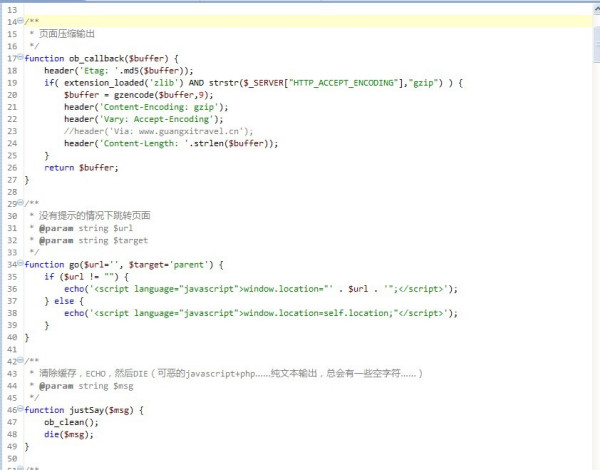Place cursor on 'Etag: ' string
Screen dimensions: 600x470
pyautogui.click(x=98, y=71)
